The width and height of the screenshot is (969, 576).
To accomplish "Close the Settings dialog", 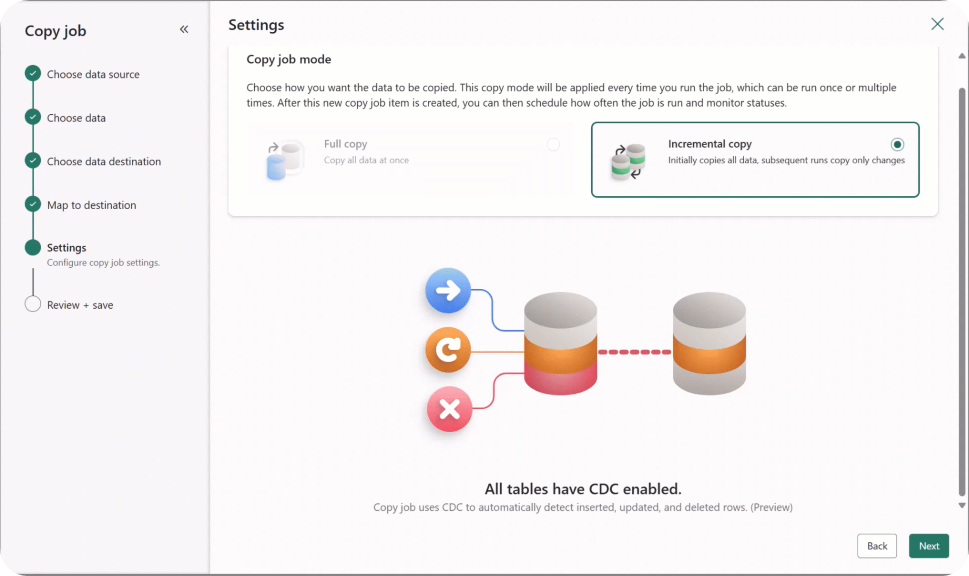I will point(937,23).
